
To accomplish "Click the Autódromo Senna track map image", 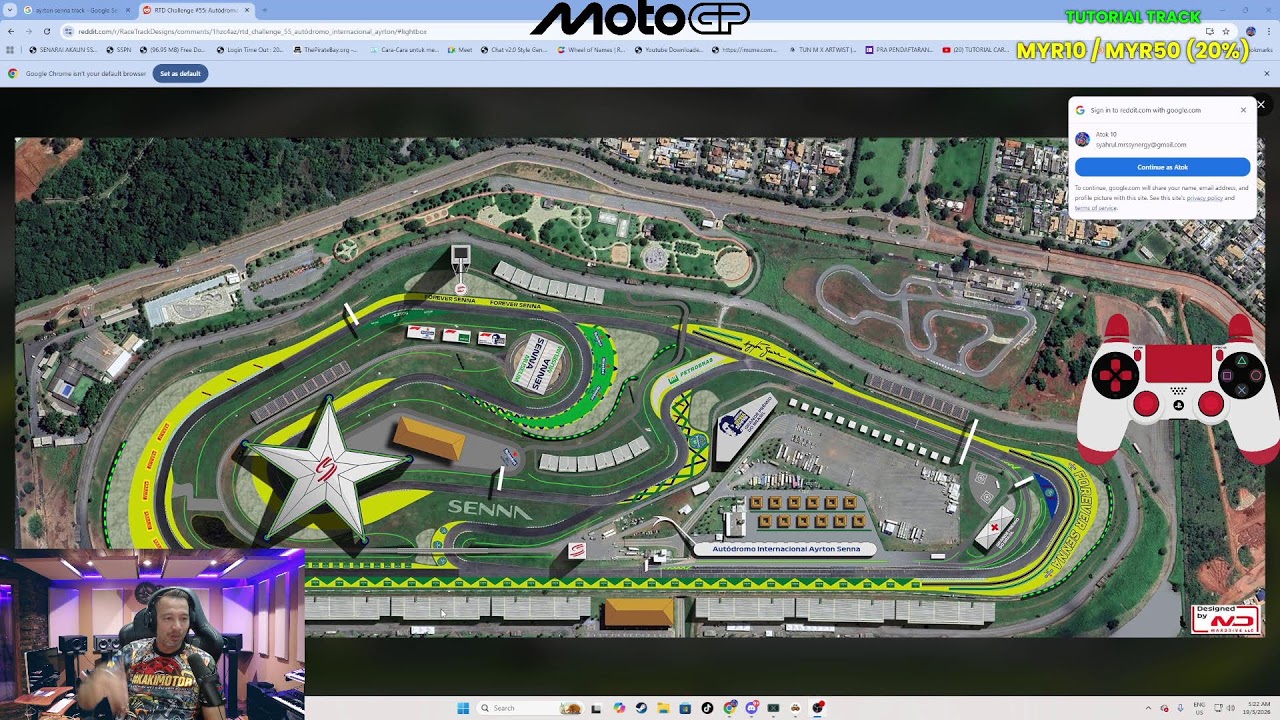I will (x=640, y=387).
